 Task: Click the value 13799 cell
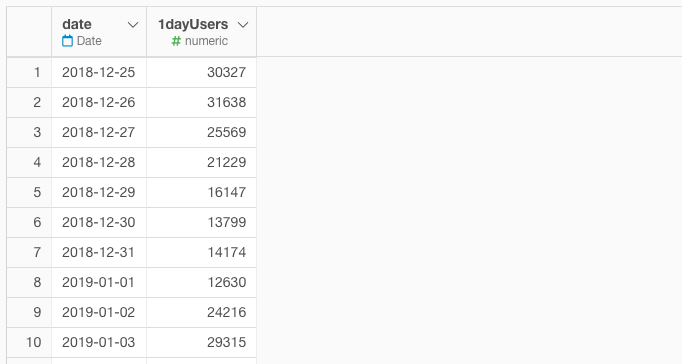pyautogui.click(x=202, y=222)
